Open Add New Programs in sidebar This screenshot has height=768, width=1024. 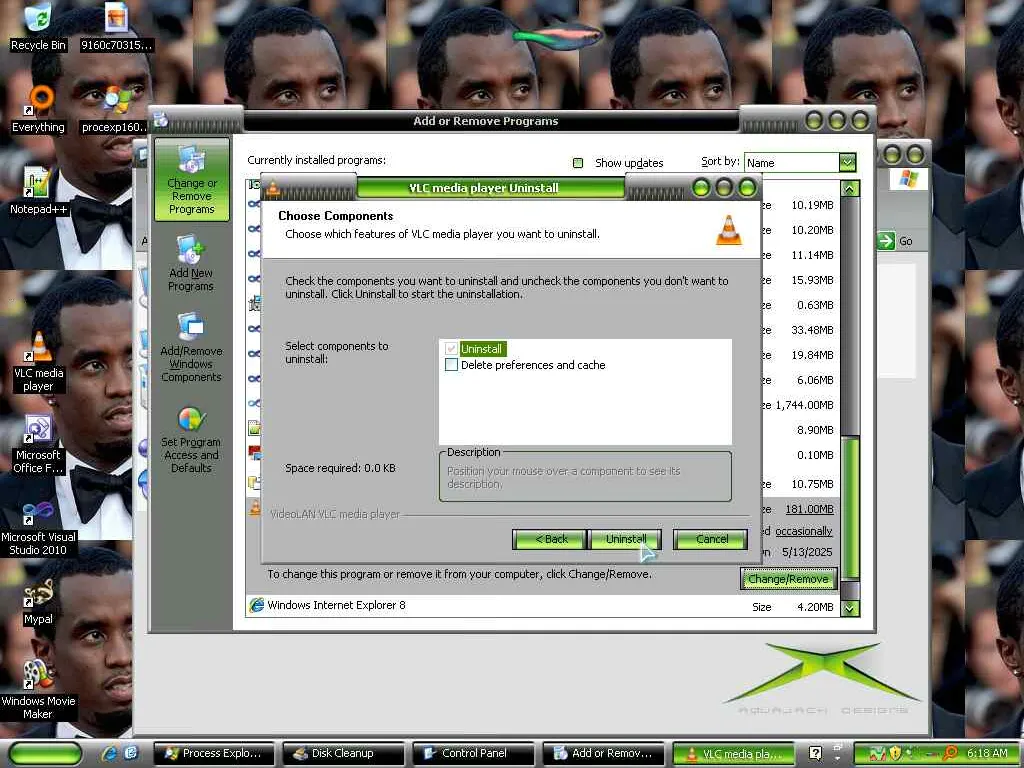[191, 264]
